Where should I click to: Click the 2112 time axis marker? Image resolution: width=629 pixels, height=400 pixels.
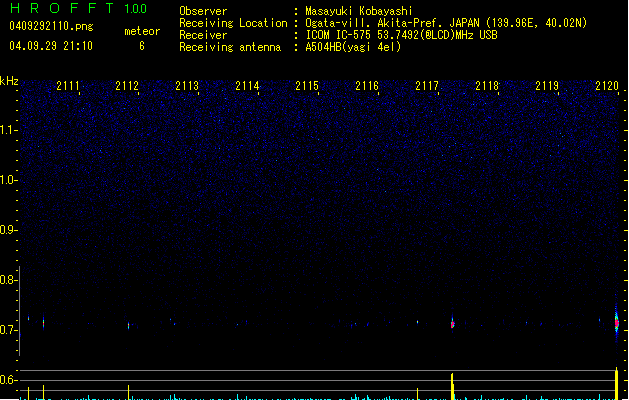click(127, 86)
